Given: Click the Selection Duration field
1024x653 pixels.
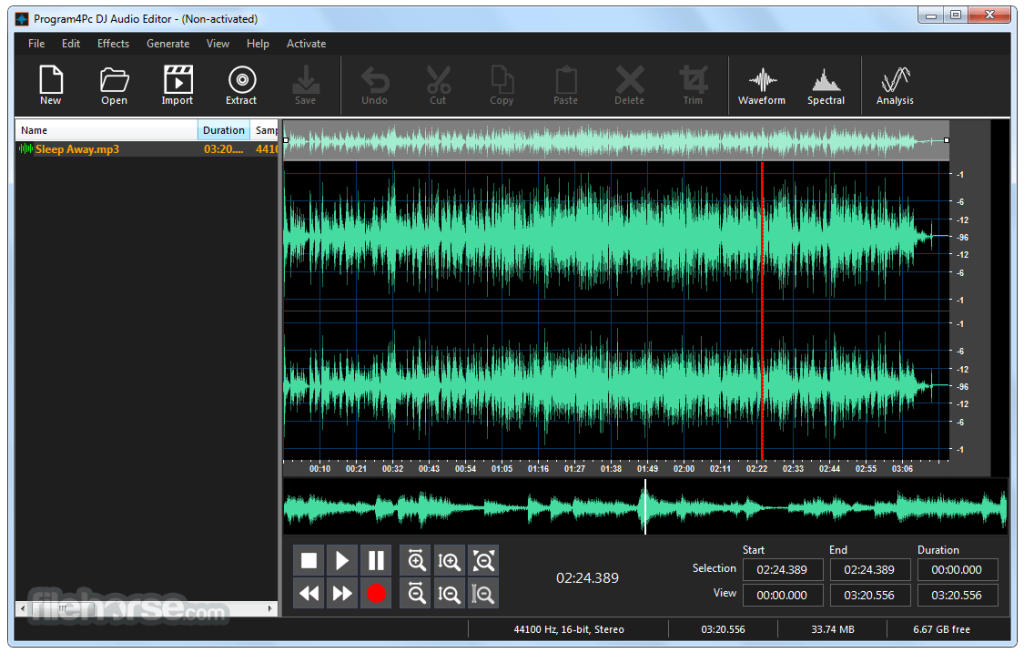Looking at the screenshot, I should pos(957,569).
